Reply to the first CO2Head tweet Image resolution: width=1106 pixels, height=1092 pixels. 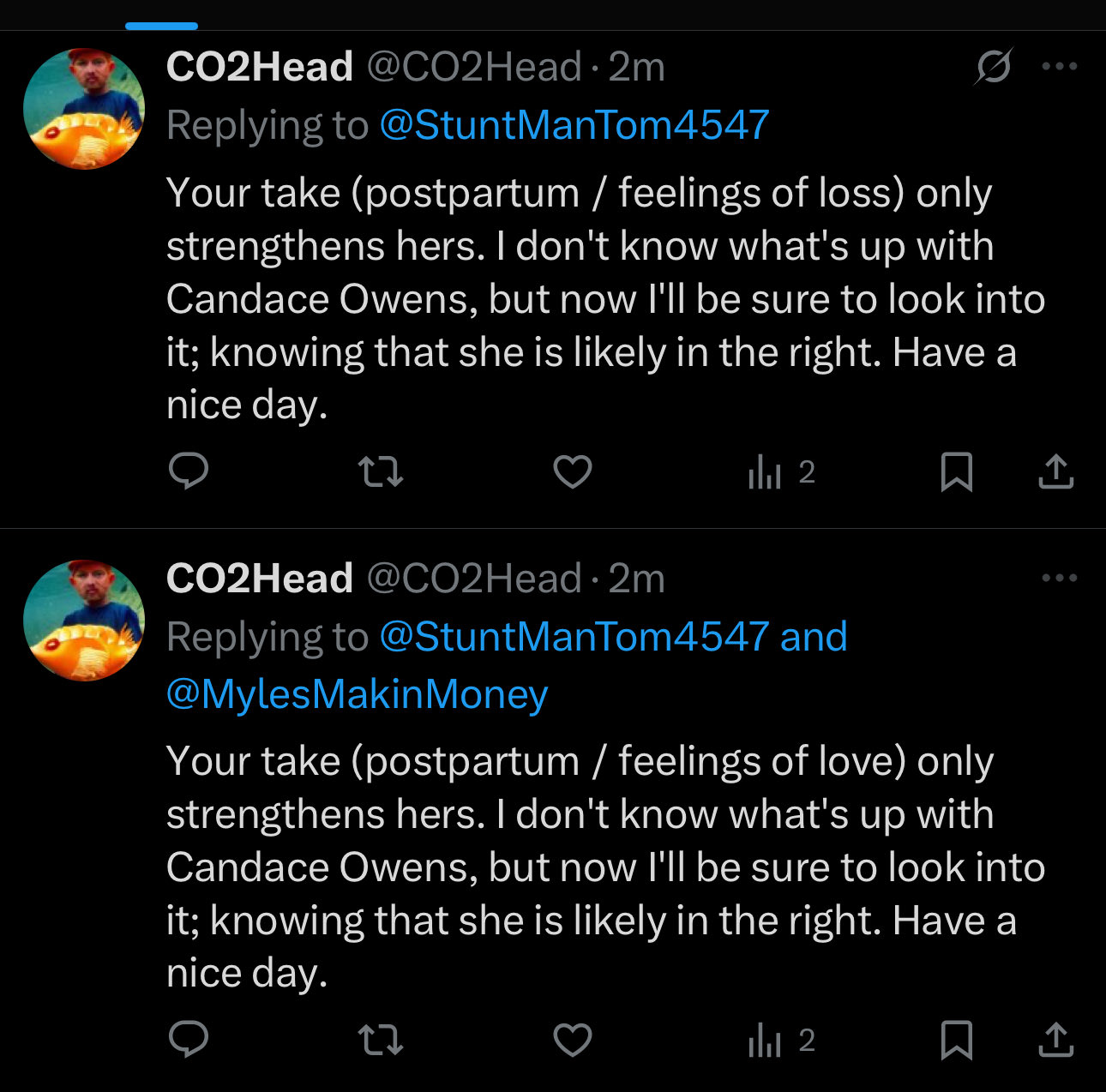tap(189, 471)
